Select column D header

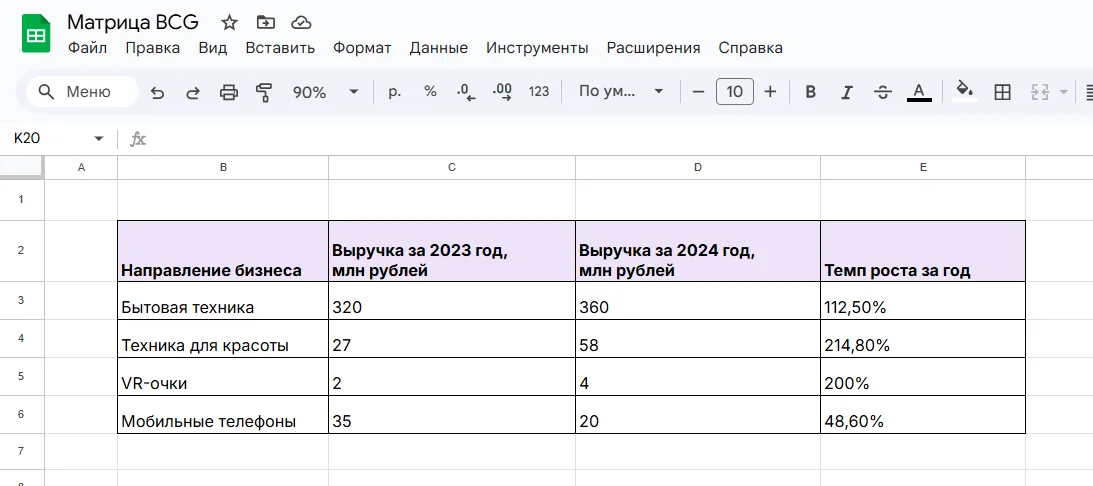point(698,167)
